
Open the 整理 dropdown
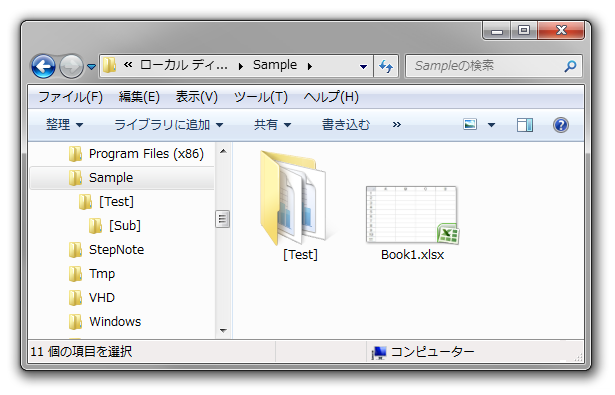pos(65,125)
